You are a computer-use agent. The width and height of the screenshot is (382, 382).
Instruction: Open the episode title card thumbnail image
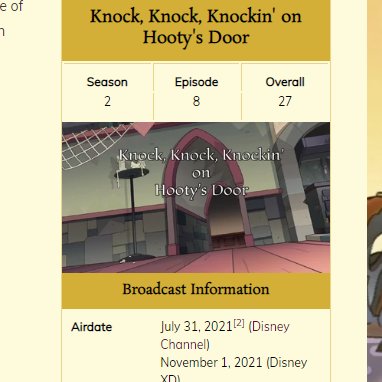196,197
